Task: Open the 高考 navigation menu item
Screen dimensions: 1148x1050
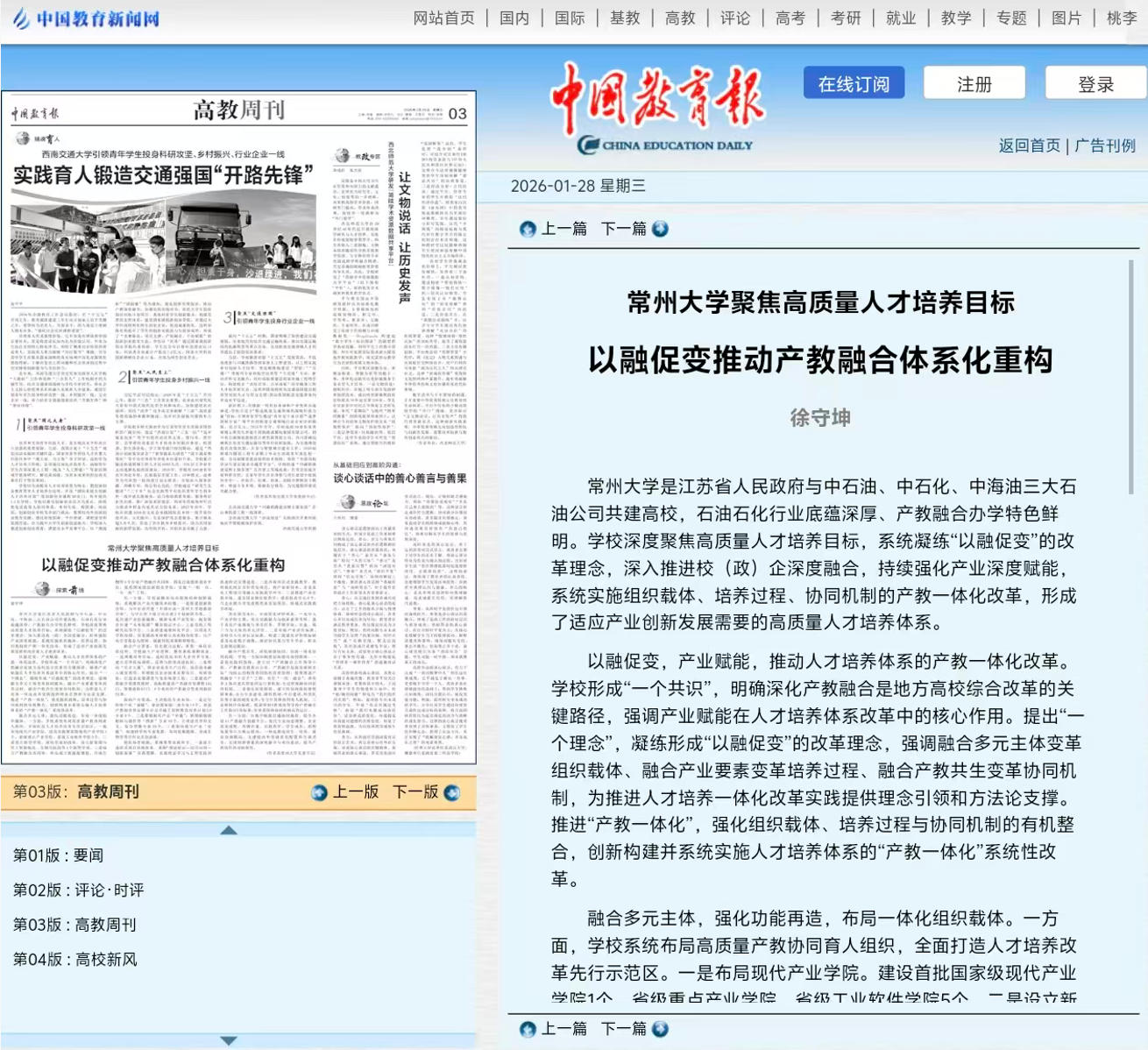Action: click(790, 18)
